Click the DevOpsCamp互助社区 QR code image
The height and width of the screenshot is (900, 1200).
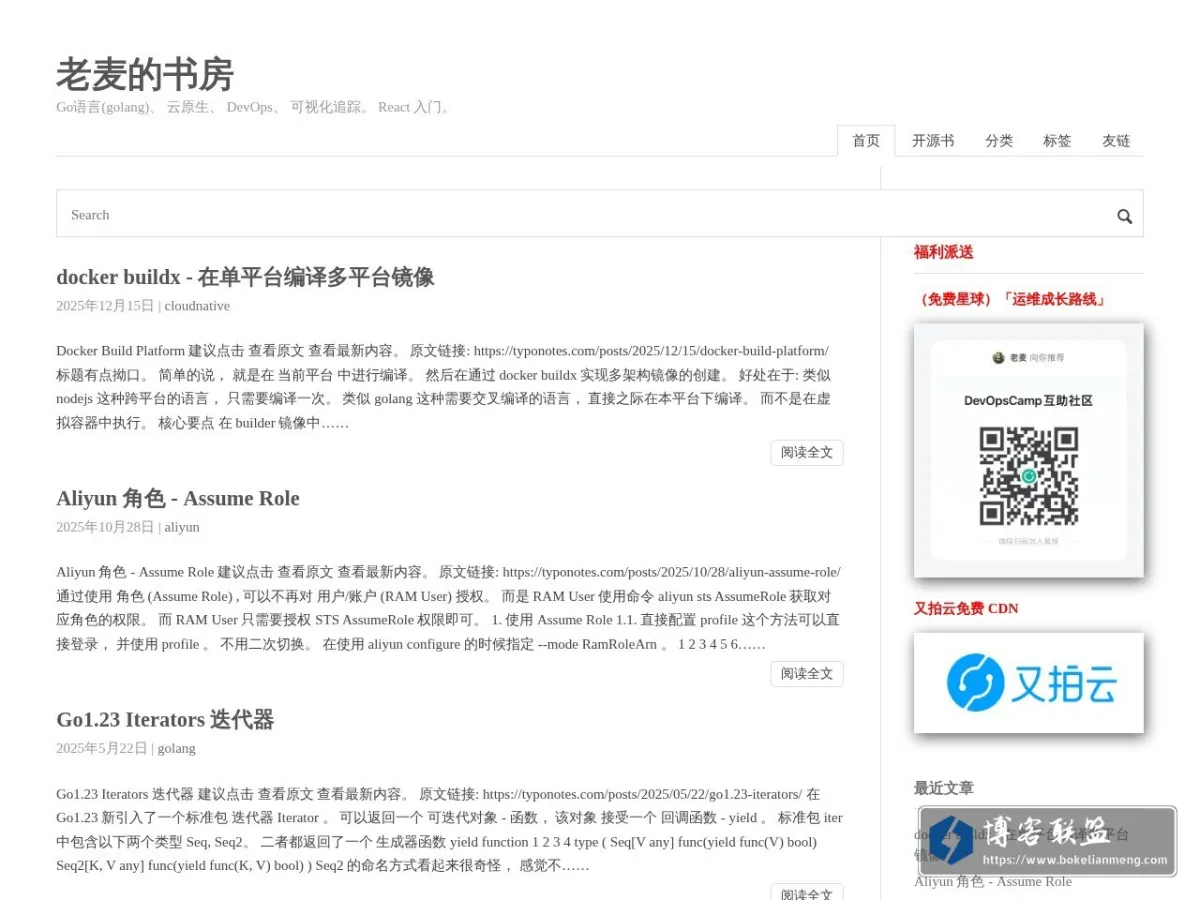point(1028,450)
